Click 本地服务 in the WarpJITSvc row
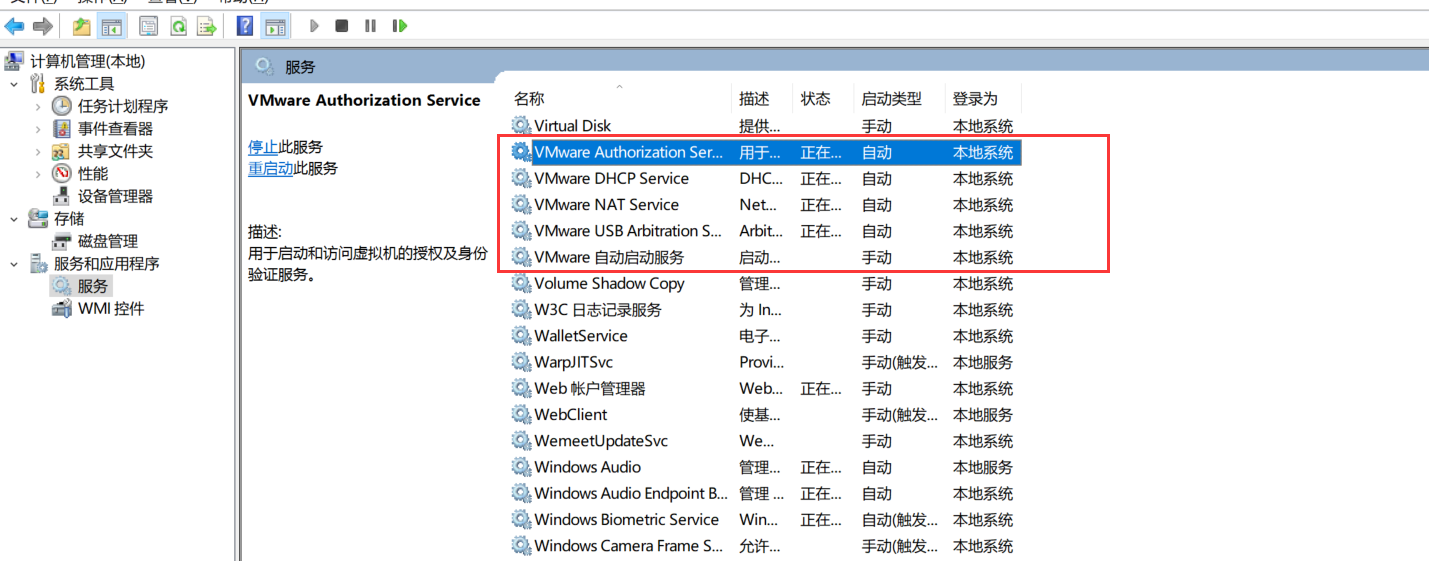This screenshot has width=1429, height=561. click(x=983, y=362)
